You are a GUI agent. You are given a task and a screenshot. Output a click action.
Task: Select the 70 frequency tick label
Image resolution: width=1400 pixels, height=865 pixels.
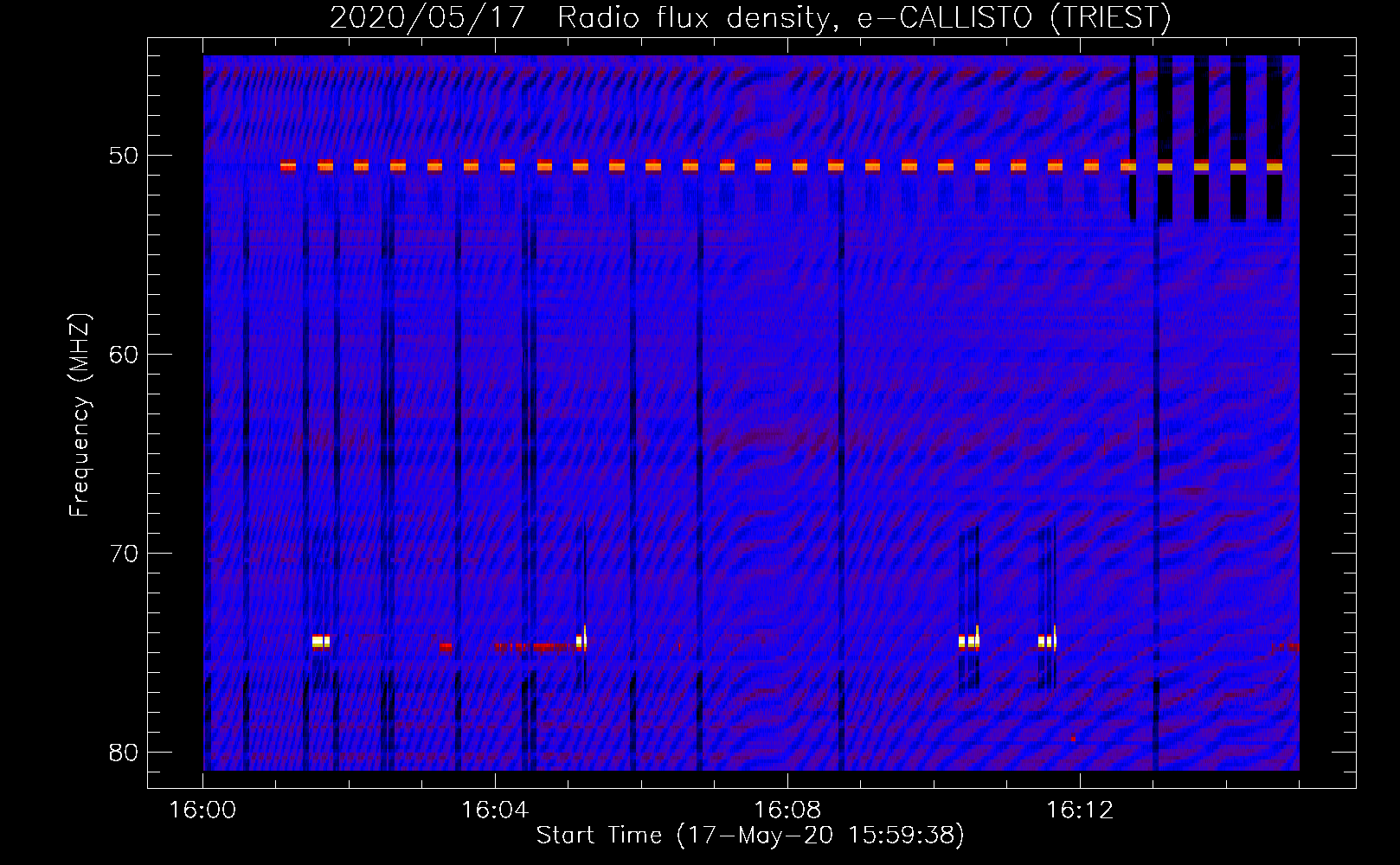[125, 554]
